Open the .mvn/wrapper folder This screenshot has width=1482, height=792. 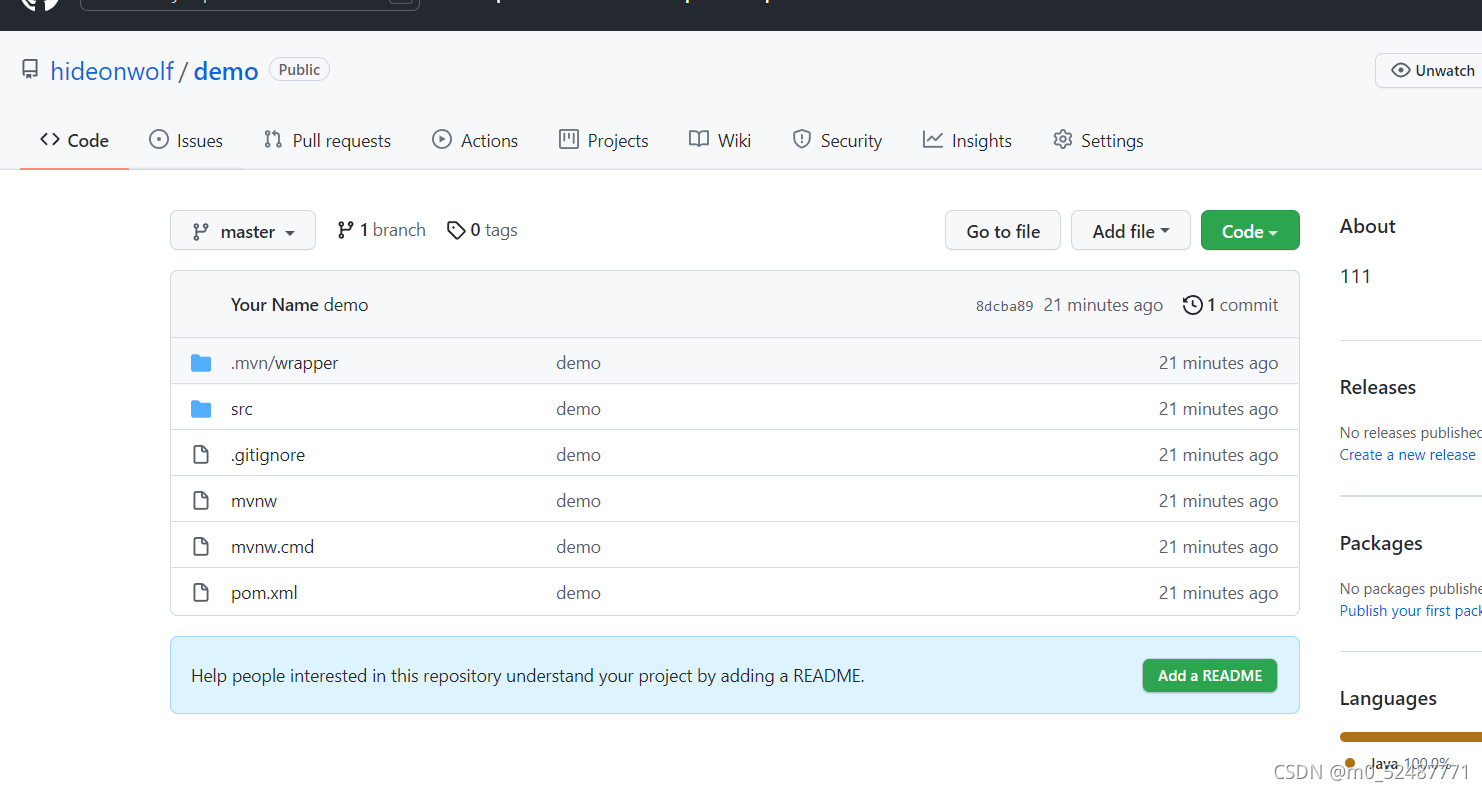(285, 363)
